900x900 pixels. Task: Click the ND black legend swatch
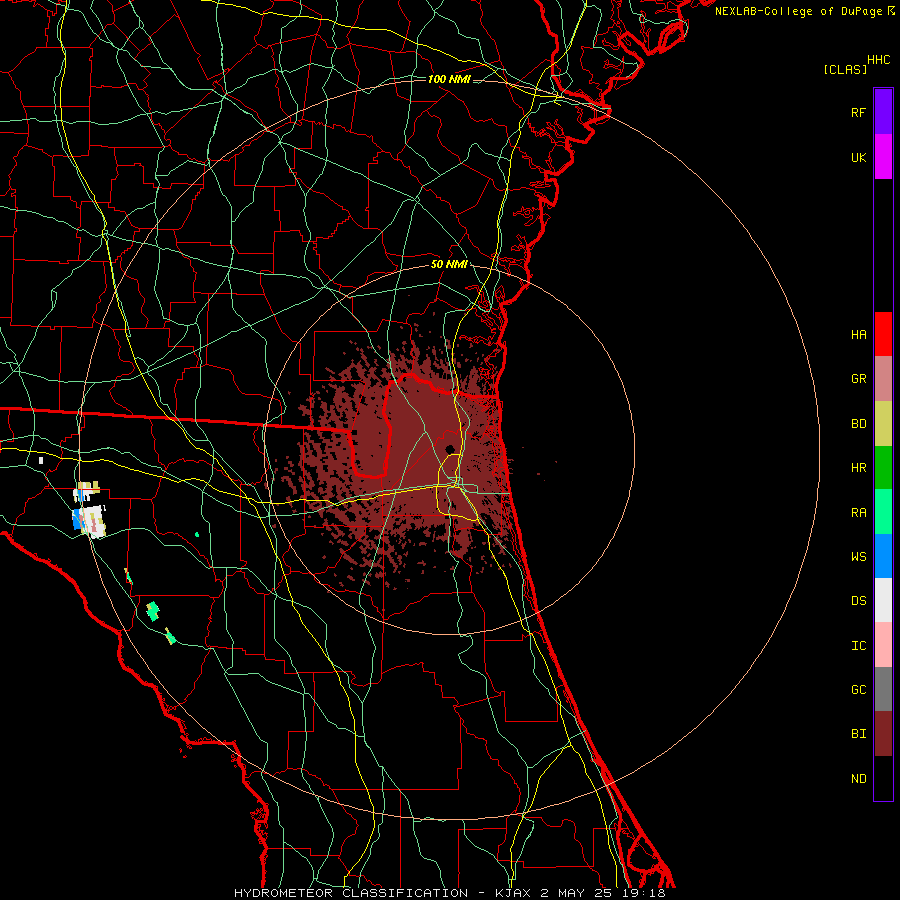pos(883,778)
